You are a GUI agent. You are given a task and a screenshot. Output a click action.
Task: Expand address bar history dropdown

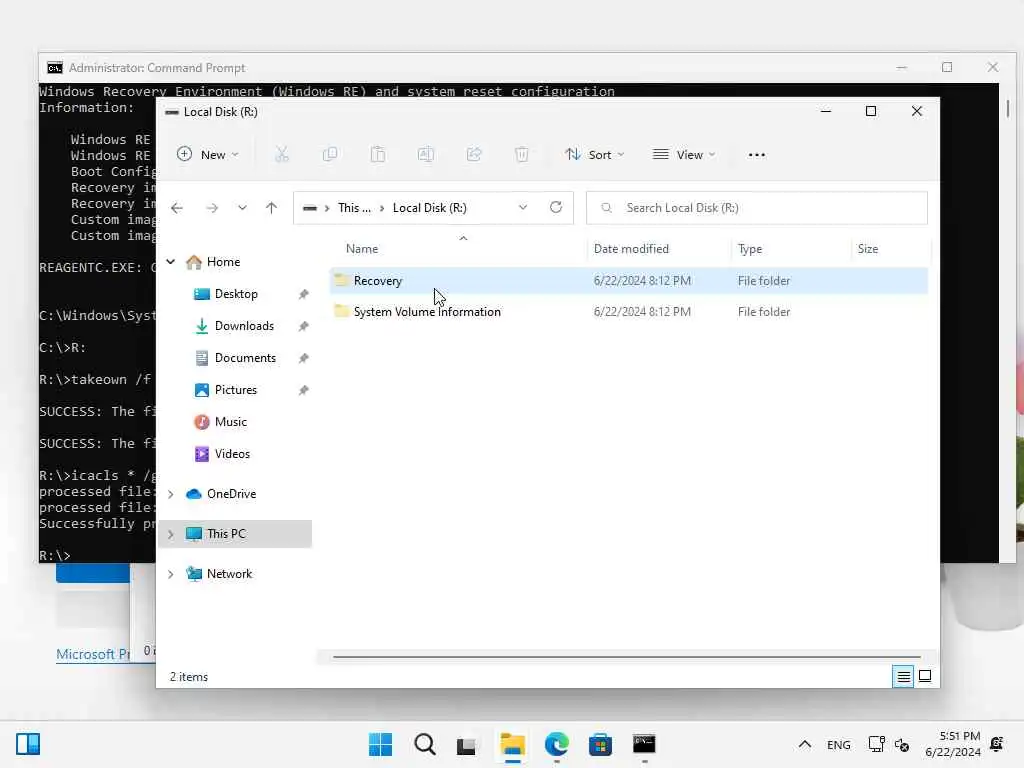click(x=523, y=207)
